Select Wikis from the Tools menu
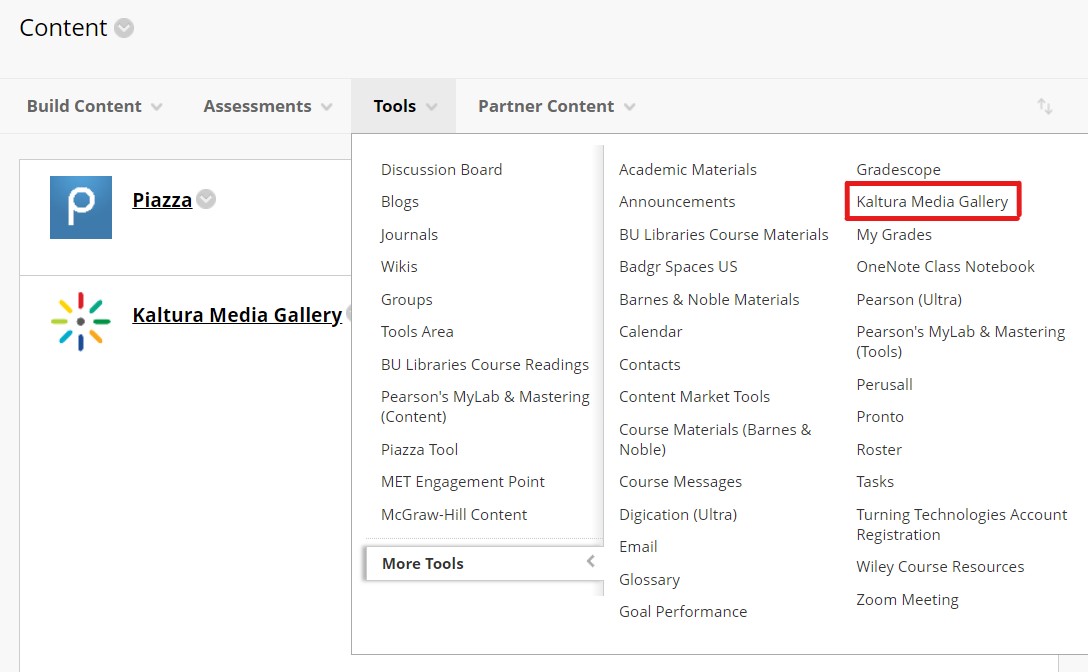Screen dimensions: 1088x672 (x=399, y=267)
